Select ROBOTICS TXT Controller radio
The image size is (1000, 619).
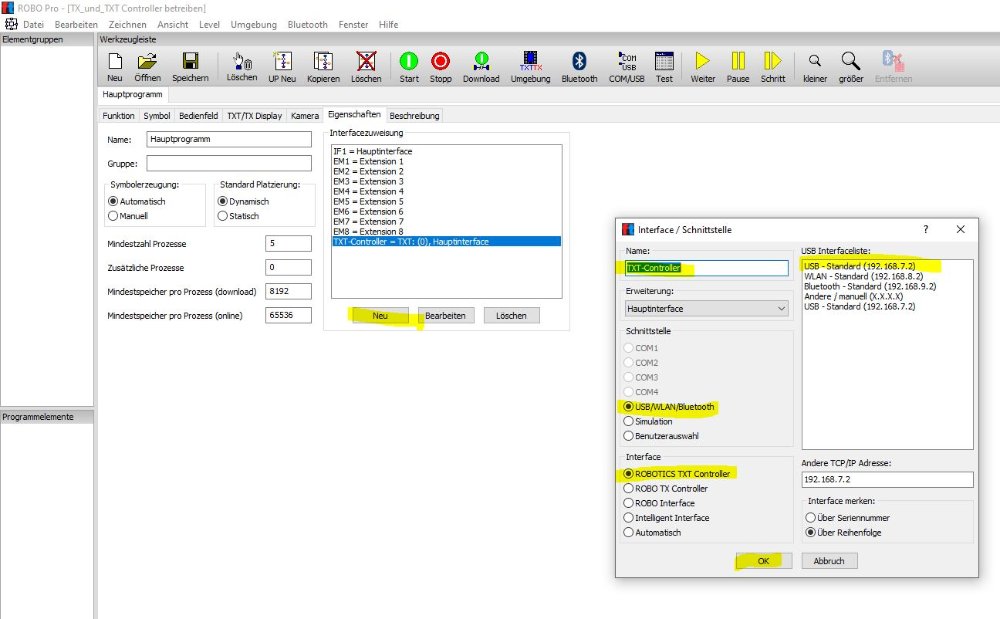(628, 474)
